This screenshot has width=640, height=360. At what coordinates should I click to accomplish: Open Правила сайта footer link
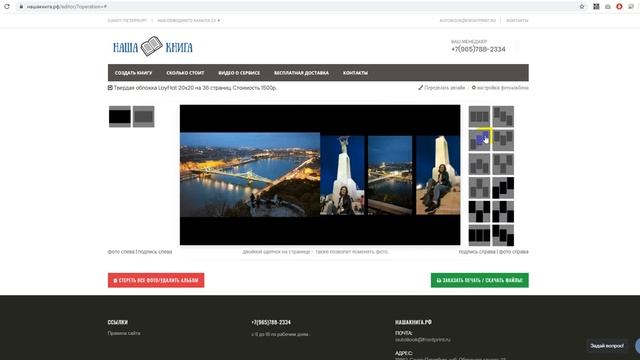[124, 333]
